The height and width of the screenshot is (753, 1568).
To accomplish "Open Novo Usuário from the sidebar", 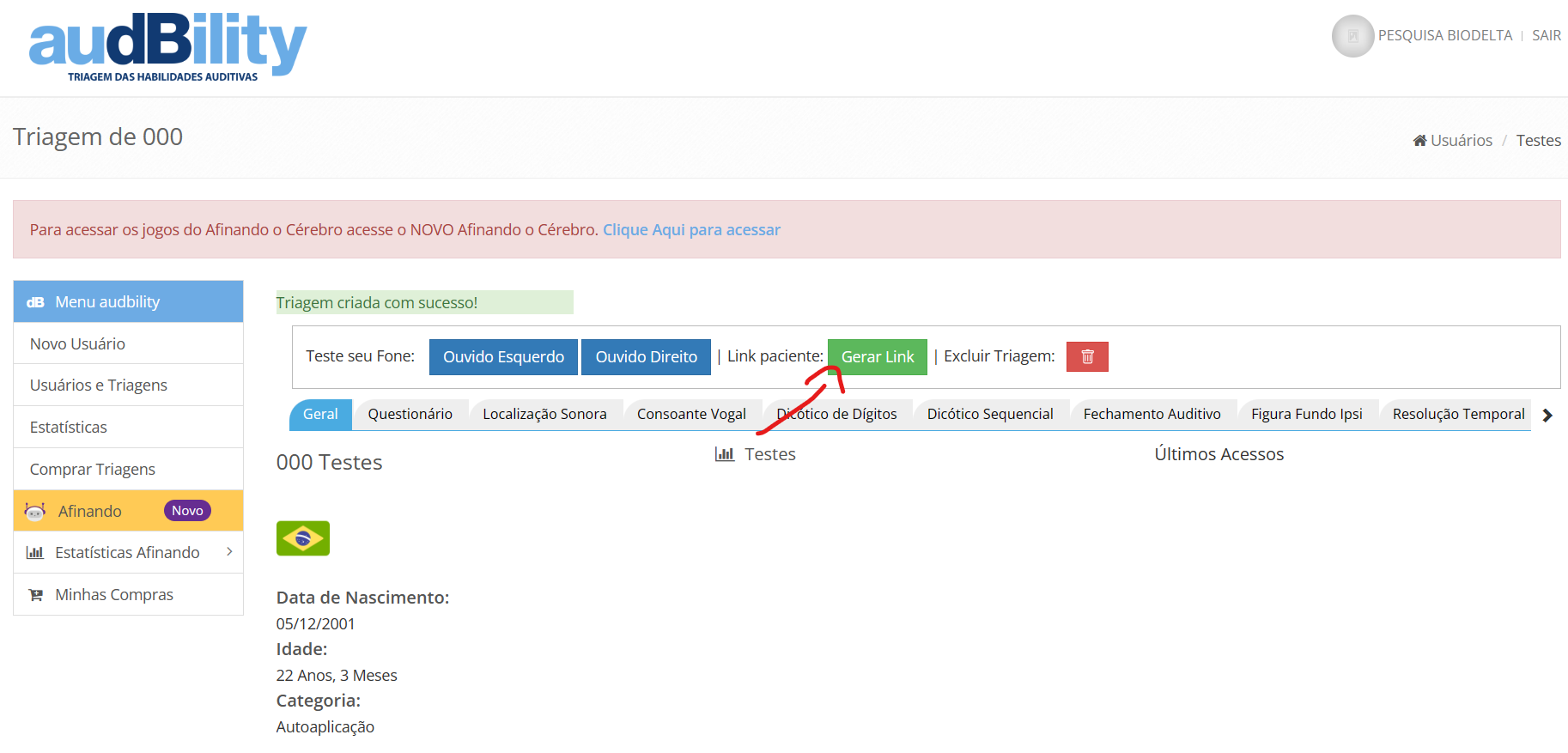I will point(129,343).
